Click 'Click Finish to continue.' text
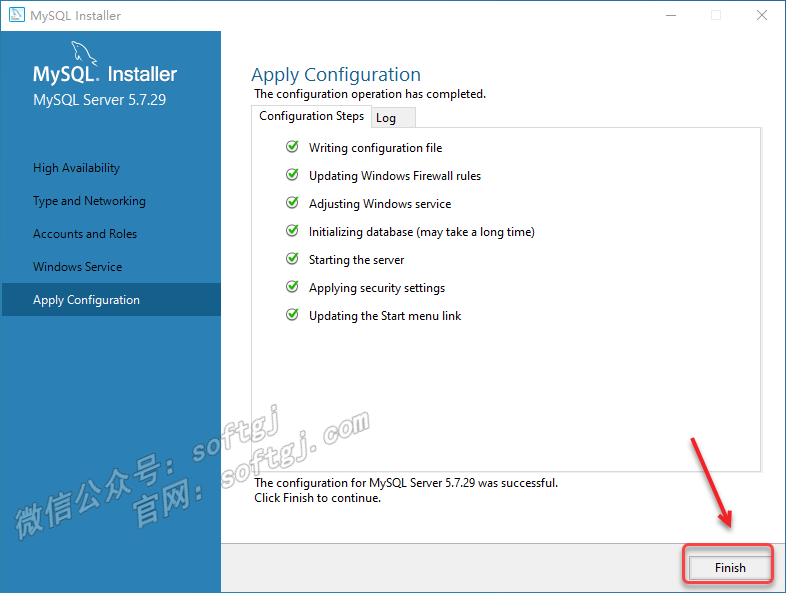 tap(317, 498)
